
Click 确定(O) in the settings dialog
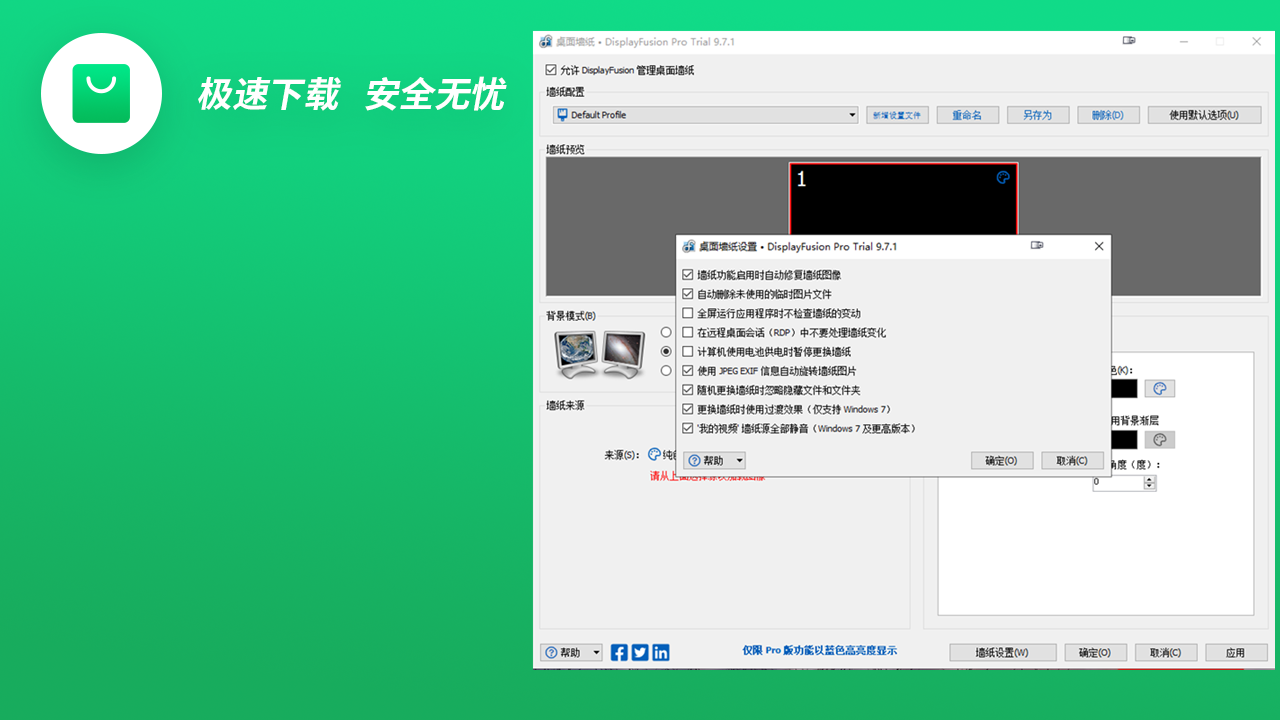coord(1001,460)
